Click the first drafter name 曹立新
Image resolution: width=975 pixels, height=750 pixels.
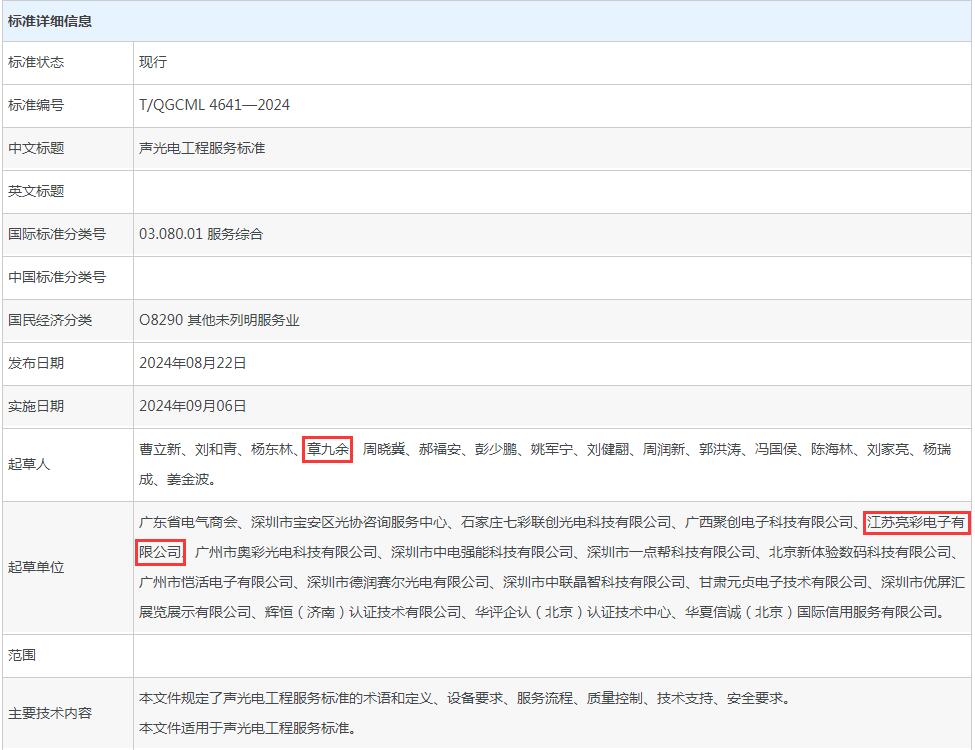coord(160,450)
